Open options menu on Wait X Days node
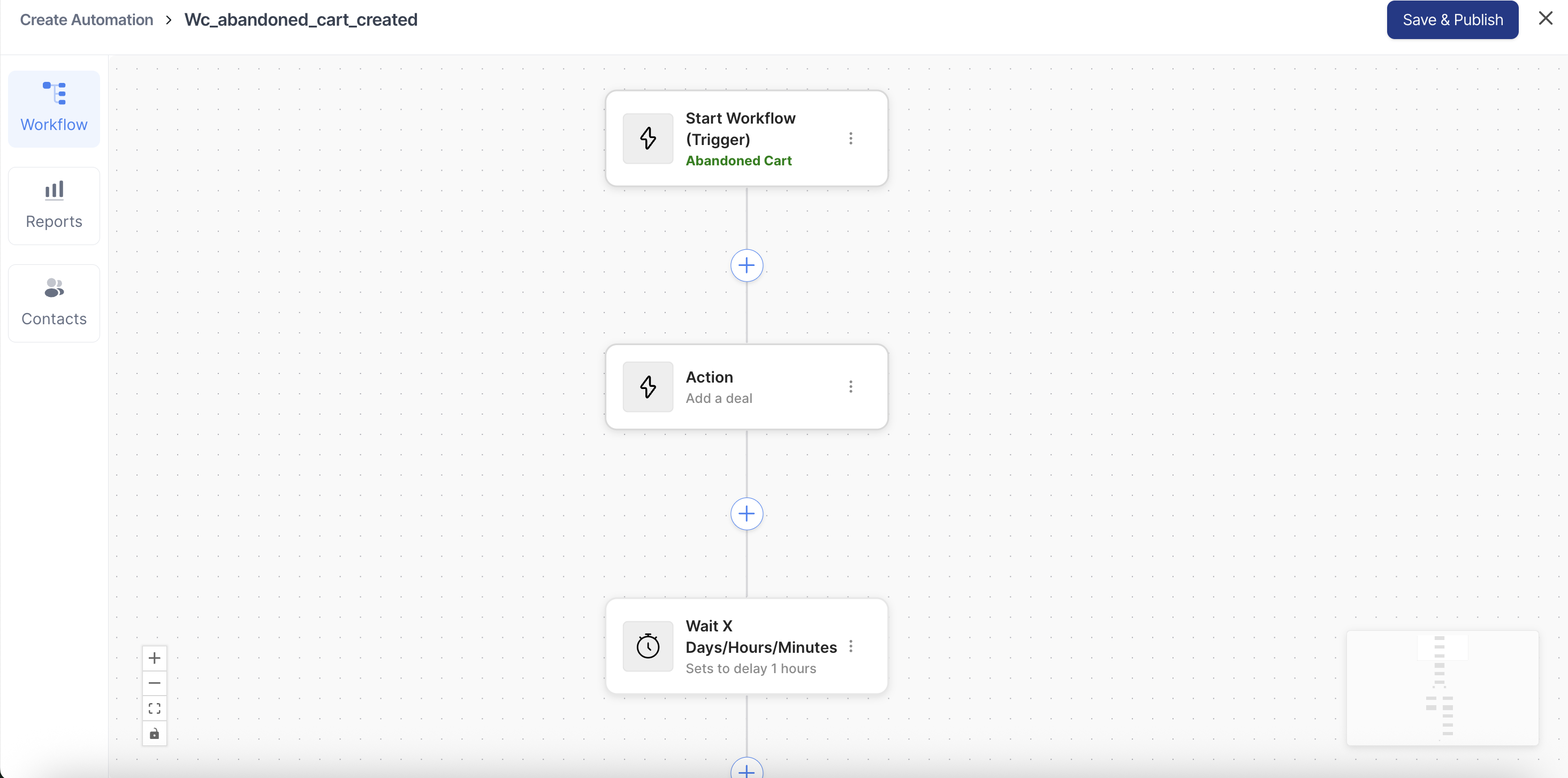 (x=850, y=646)
